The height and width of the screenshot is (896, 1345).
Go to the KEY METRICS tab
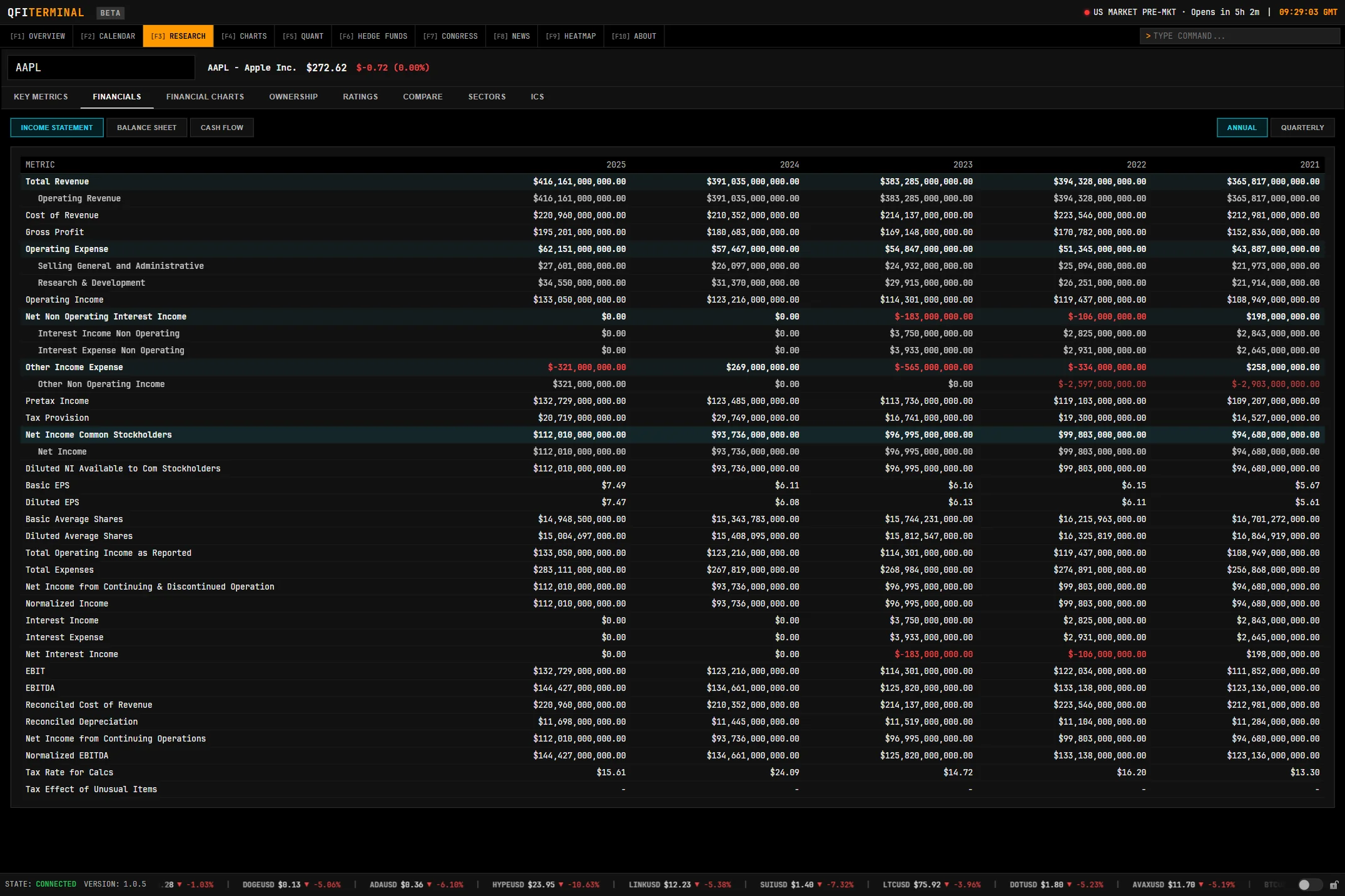coord(41,97)
